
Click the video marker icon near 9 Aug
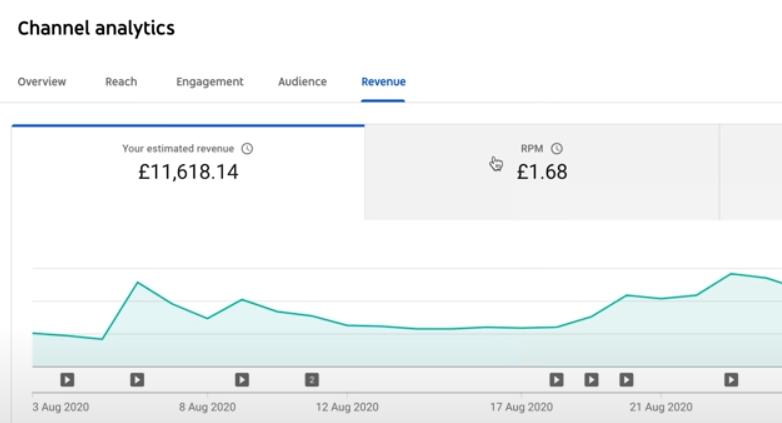(x=242, y=380)
